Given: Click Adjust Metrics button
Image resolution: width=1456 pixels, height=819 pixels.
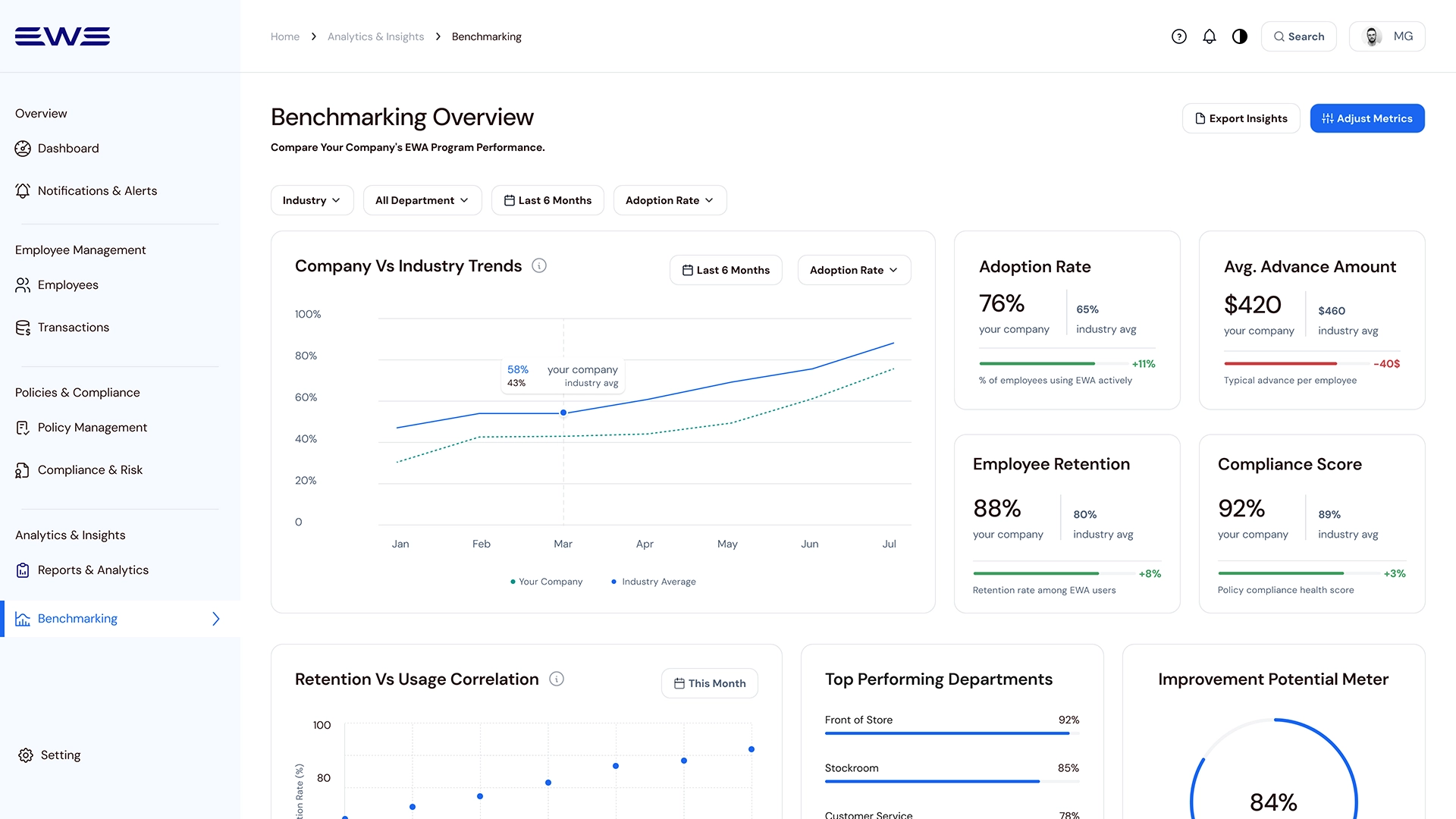Looking at the screenshot, I should (1367, 118).
